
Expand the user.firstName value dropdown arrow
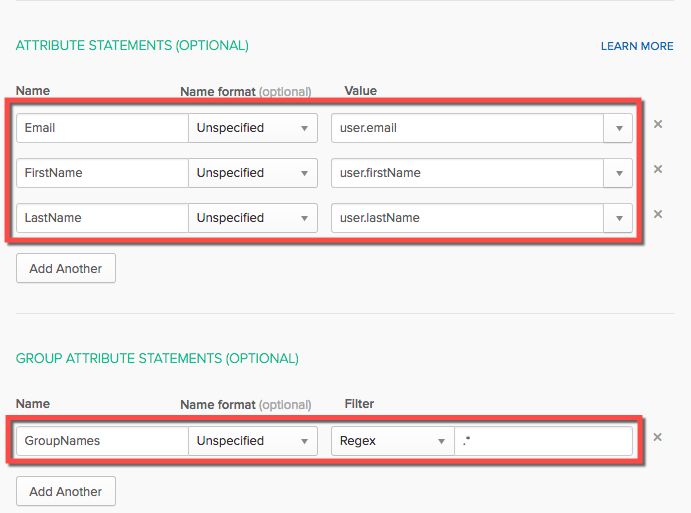tap(618, 173)
